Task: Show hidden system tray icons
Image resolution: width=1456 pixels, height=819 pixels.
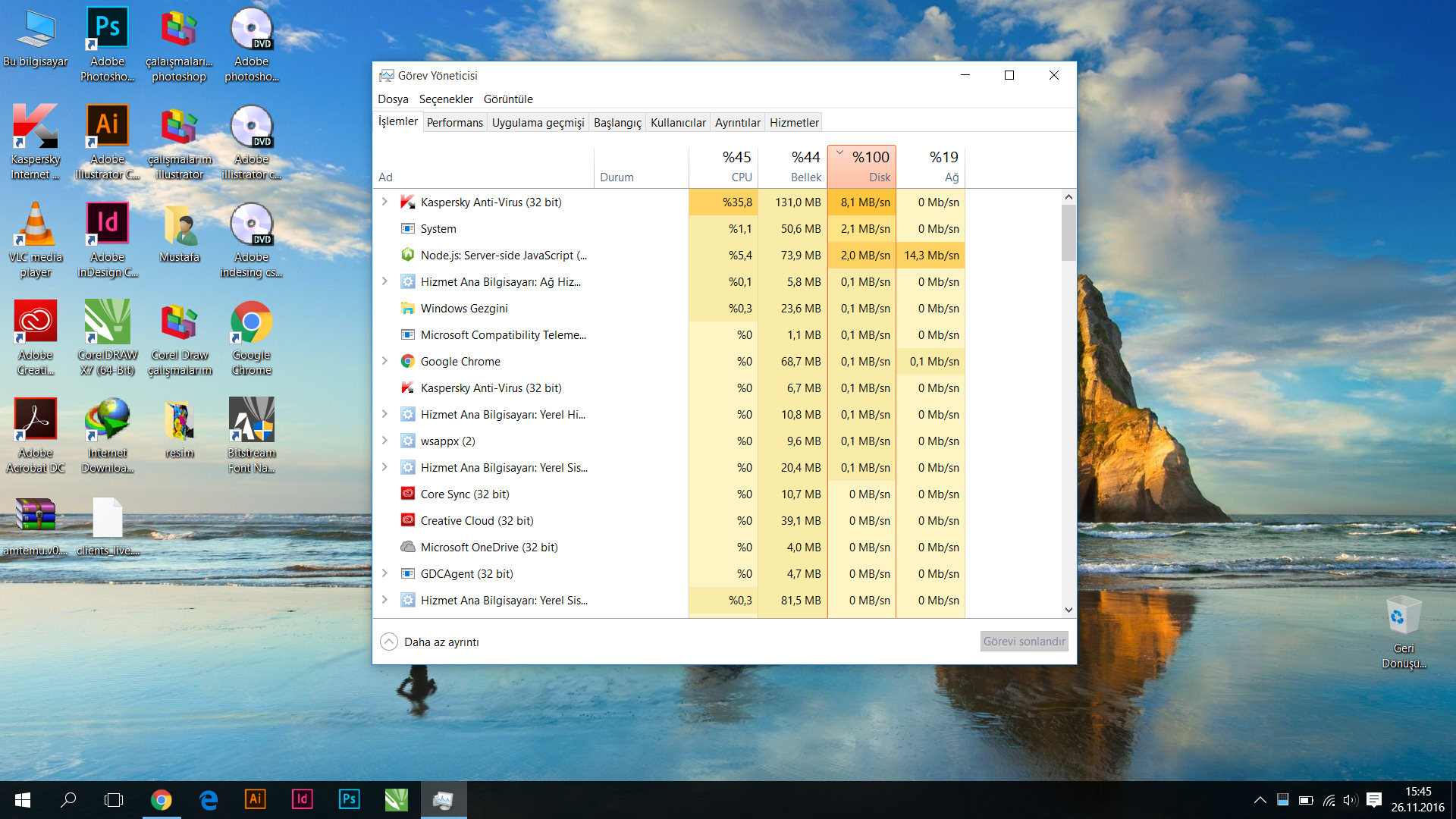Action: tap(1260, 800)
